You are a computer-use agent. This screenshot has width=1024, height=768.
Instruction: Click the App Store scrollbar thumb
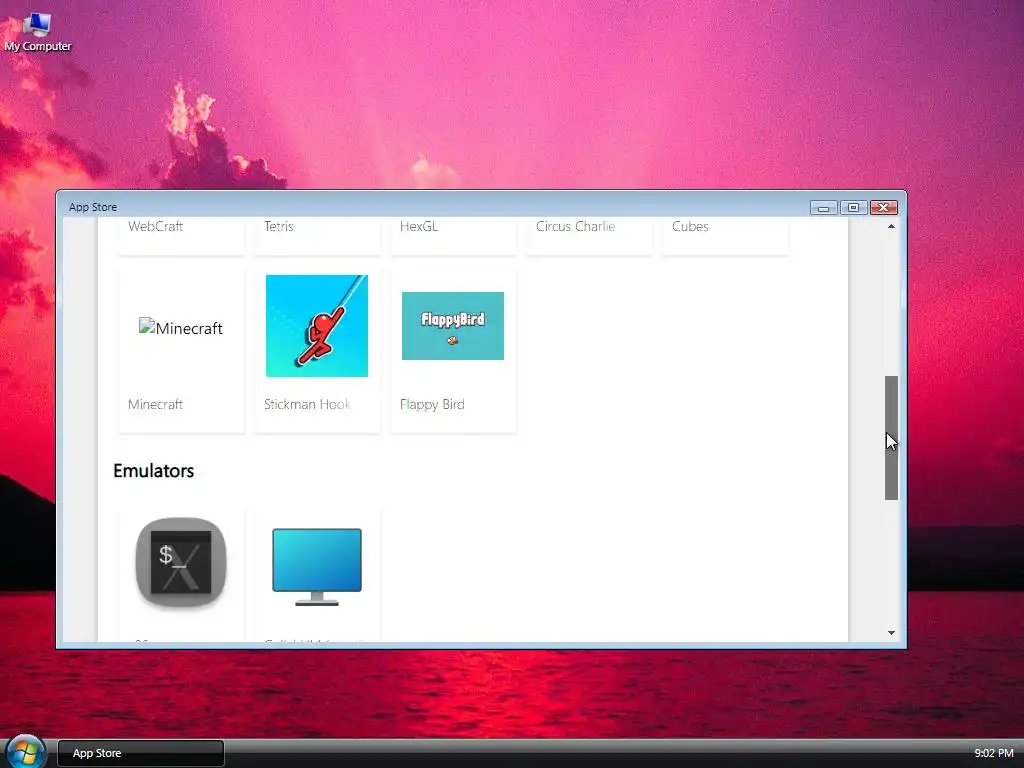click(x=891, y=438)
